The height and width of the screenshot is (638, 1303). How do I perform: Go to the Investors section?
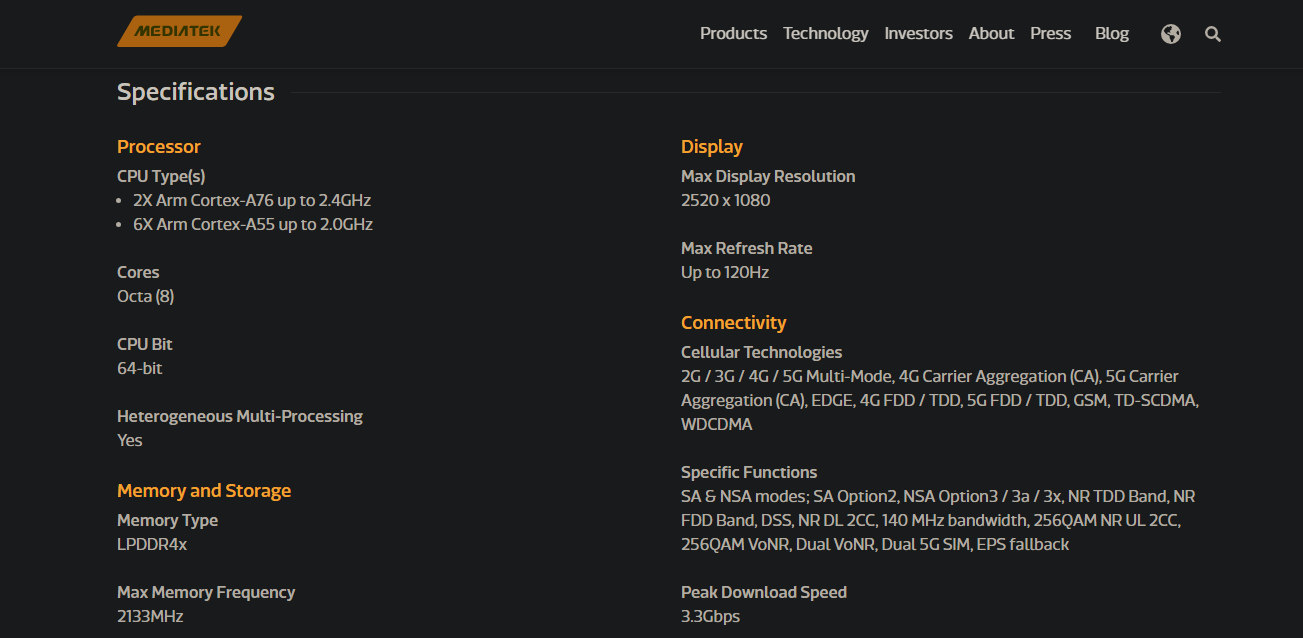[x=918, y=33]
